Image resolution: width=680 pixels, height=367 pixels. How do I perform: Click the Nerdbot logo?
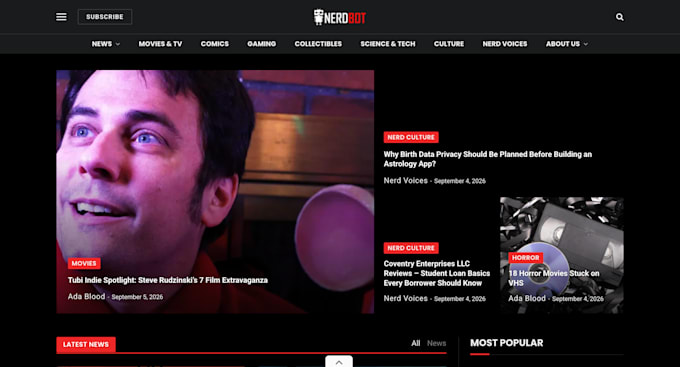click(x=340, y=17)
